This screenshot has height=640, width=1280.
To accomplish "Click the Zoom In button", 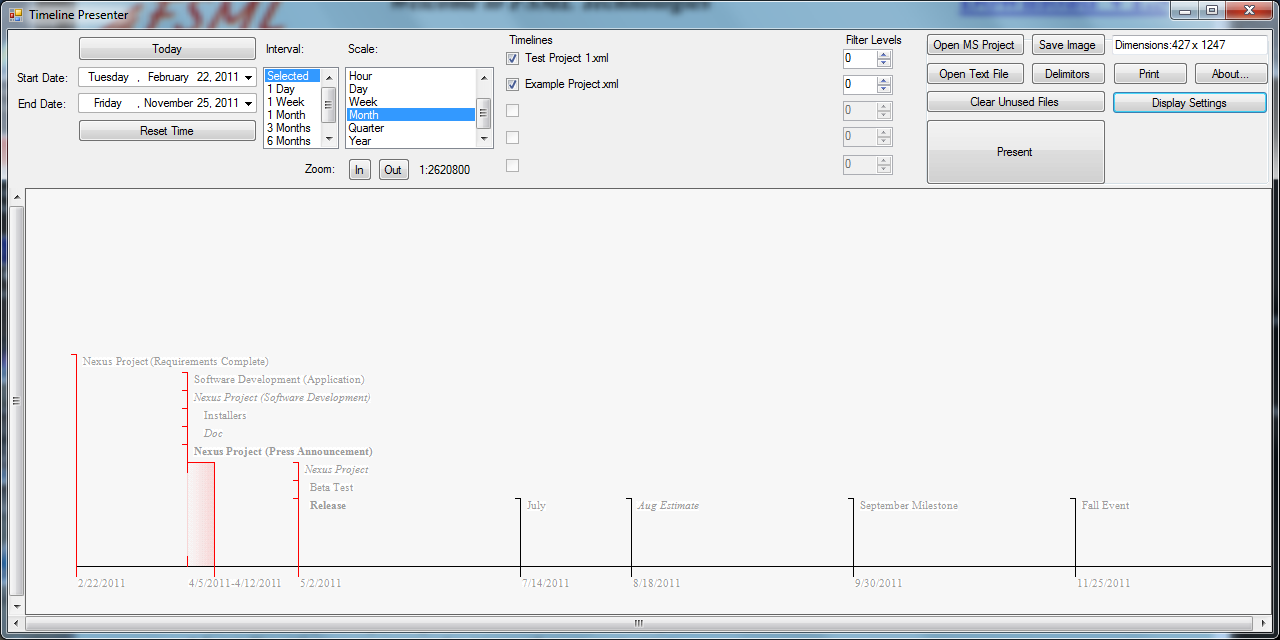I will tap(359, 170).
